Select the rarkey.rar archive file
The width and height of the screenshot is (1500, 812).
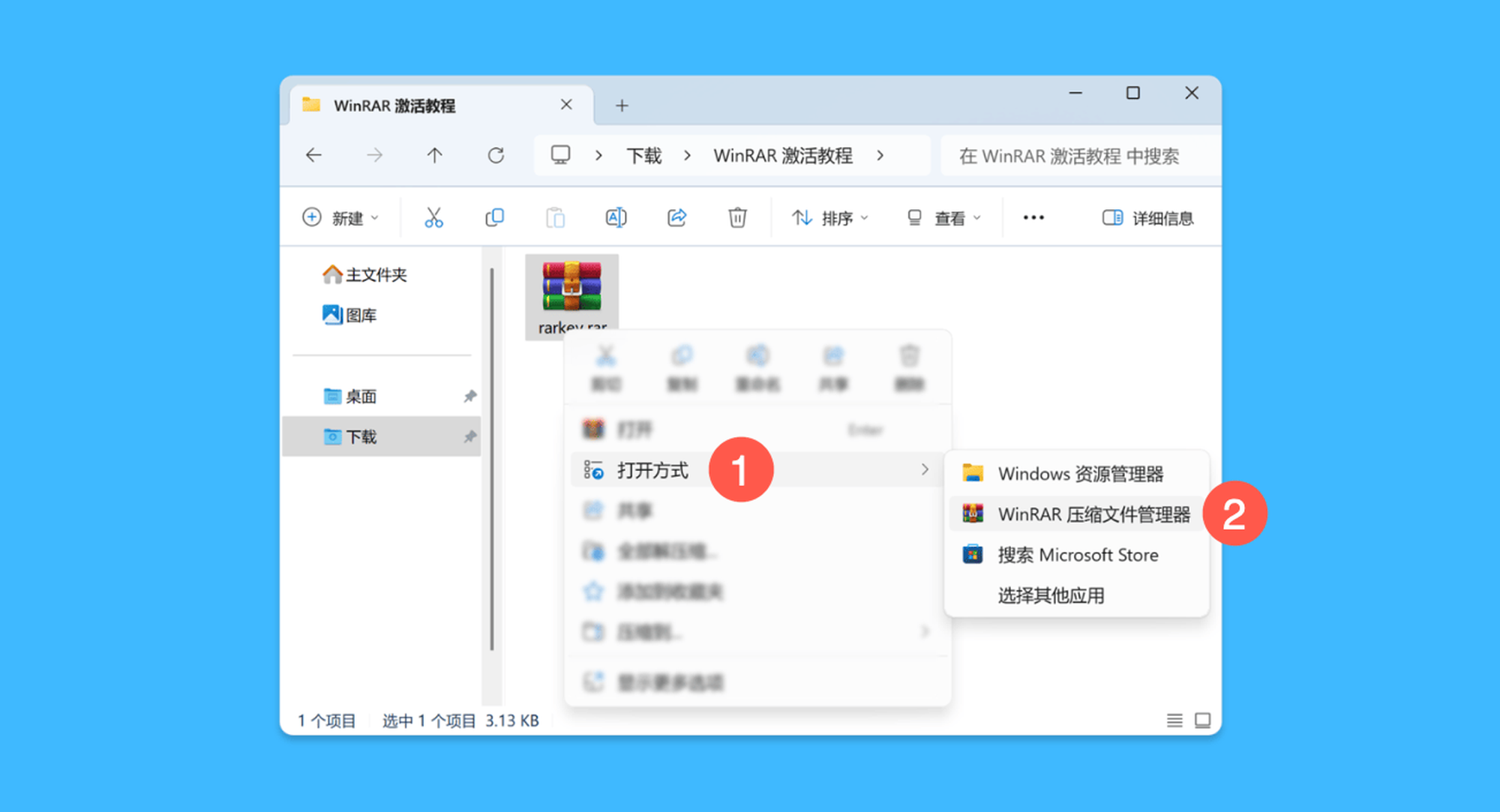572,296
